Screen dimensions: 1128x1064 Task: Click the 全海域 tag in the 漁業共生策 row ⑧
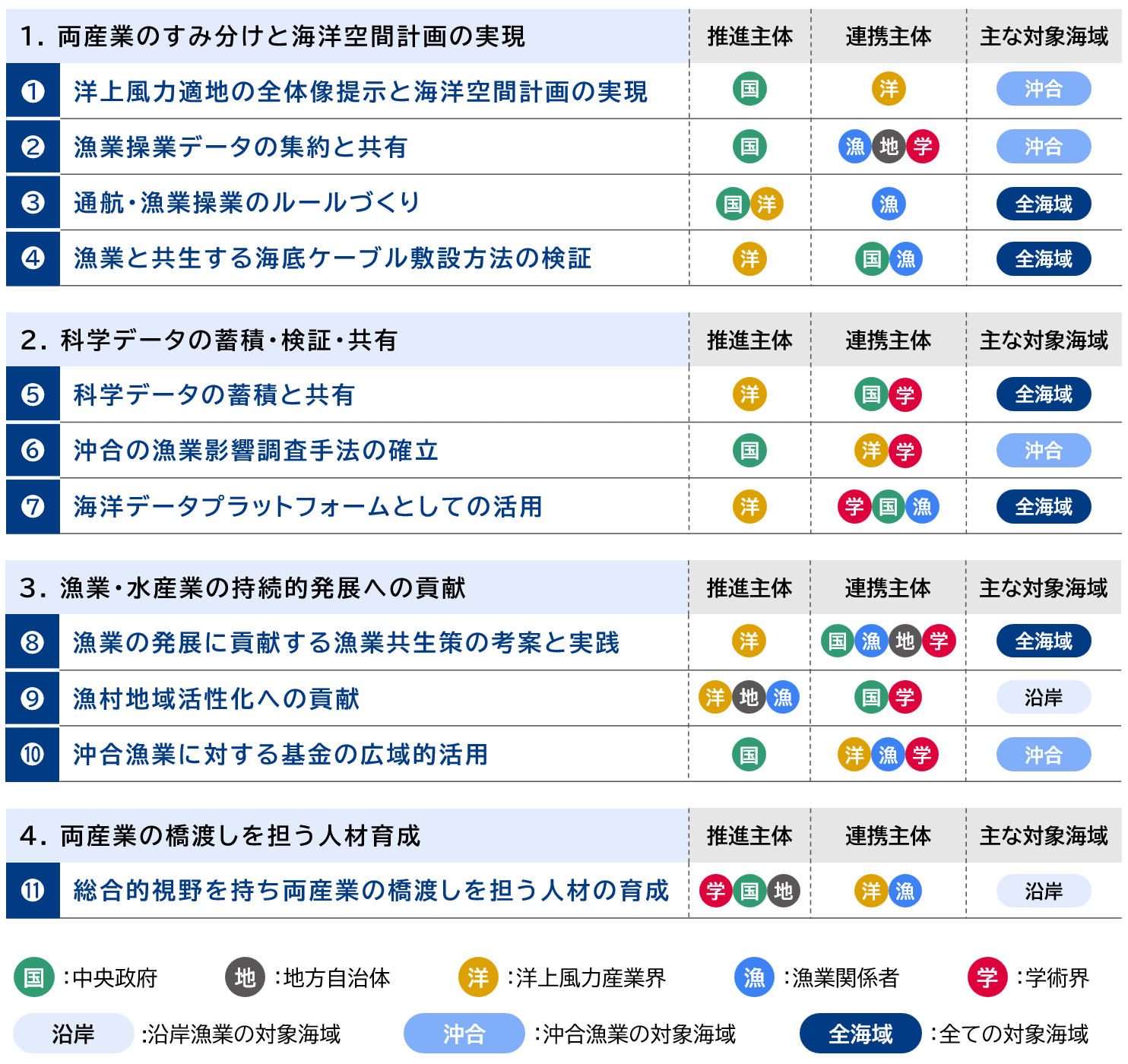click(1043, 641)
